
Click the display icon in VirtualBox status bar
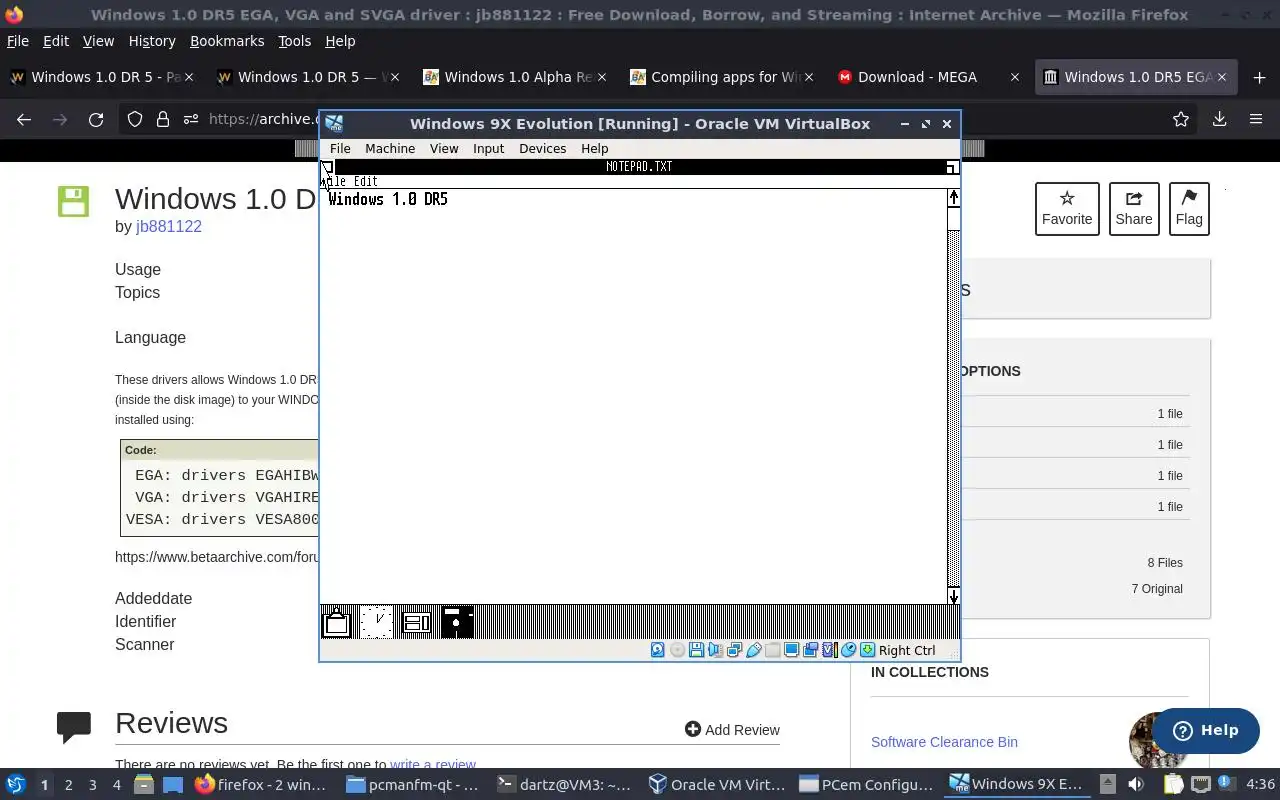[x=791, y=650]
